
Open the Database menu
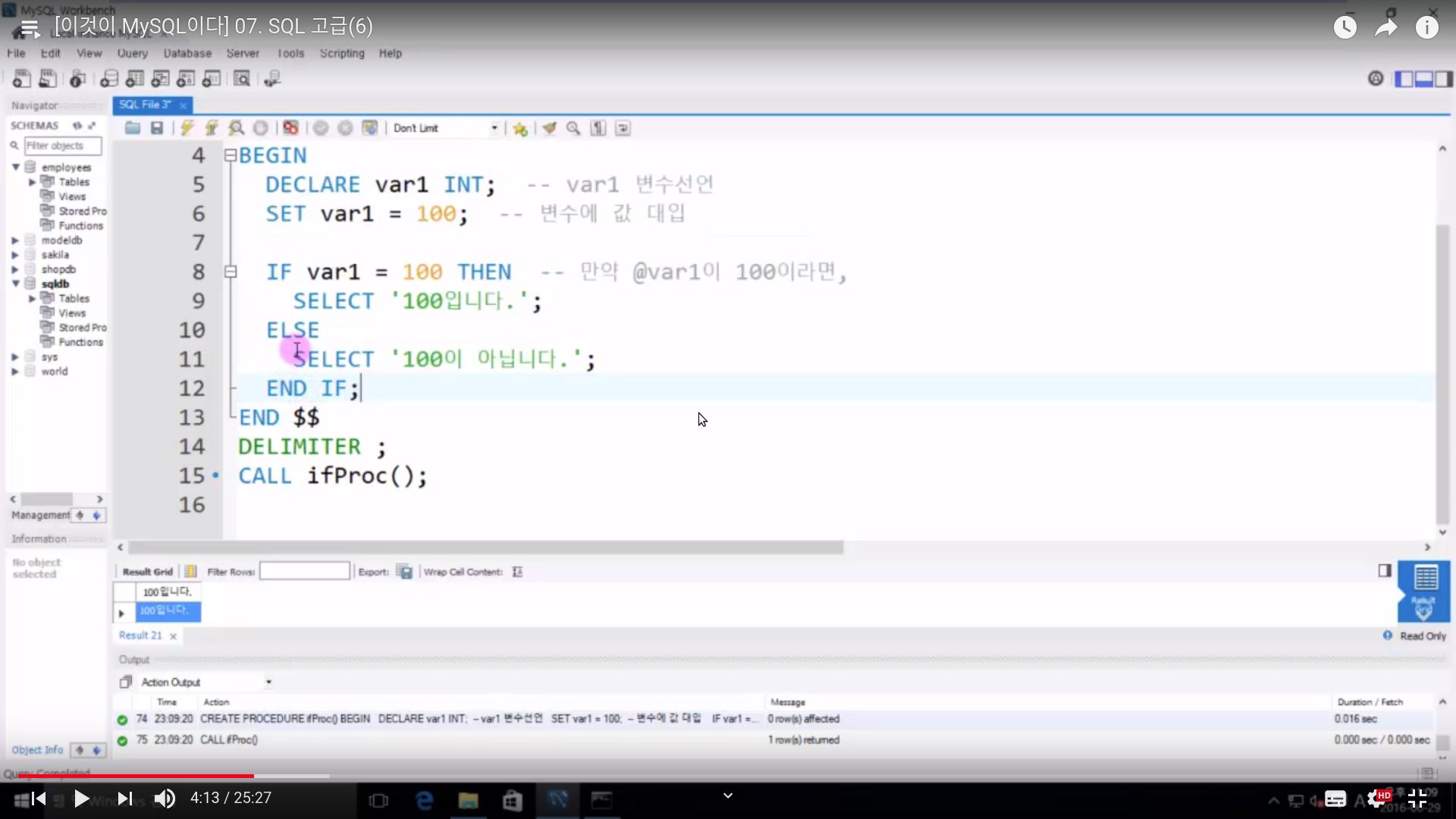pyautogui.click(x=187, y=53)
